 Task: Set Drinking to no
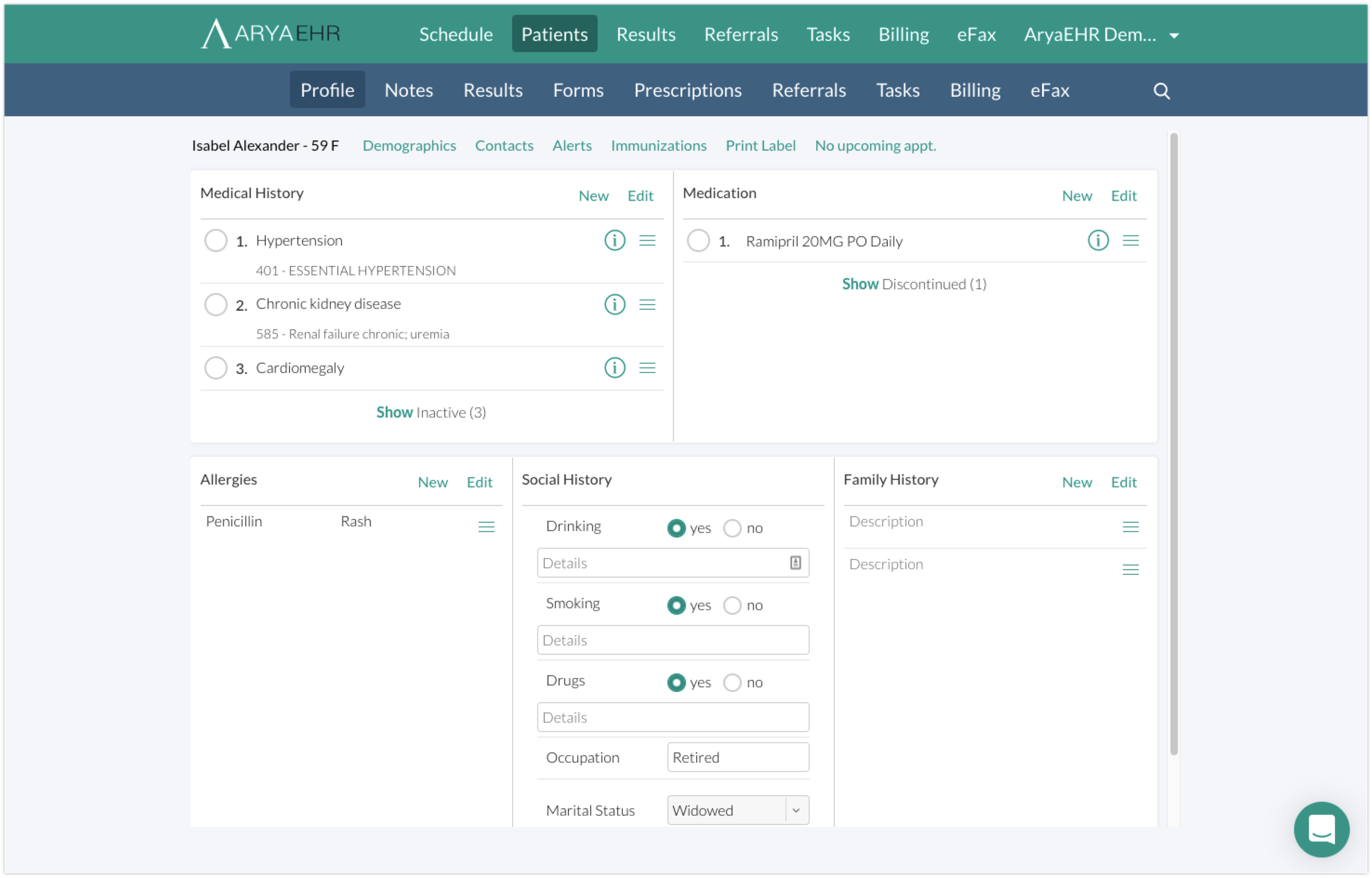732,528
